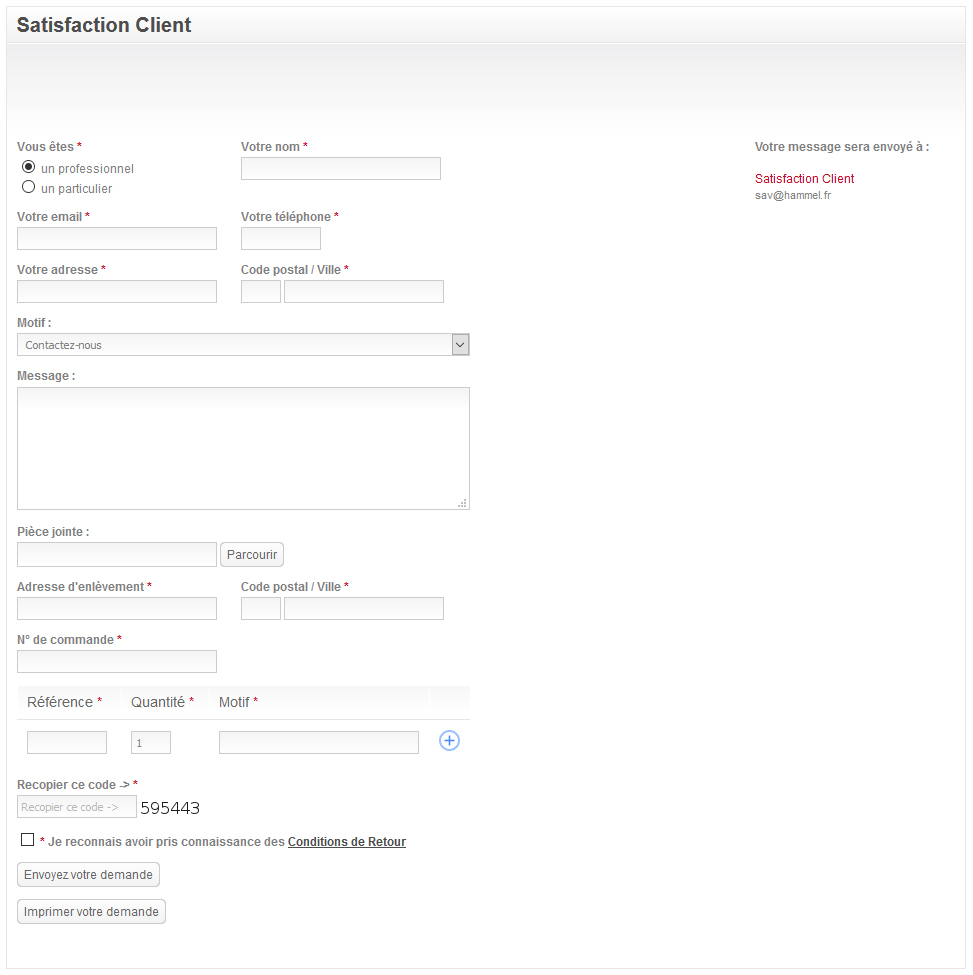The image size is (973, 975).
Task: Add a row with the plus icon
Action: pyautogui.click(x=449, y=741)
